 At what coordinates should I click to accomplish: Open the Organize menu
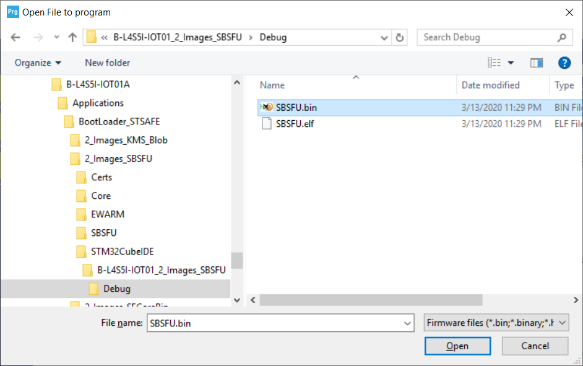coord(38,62)
